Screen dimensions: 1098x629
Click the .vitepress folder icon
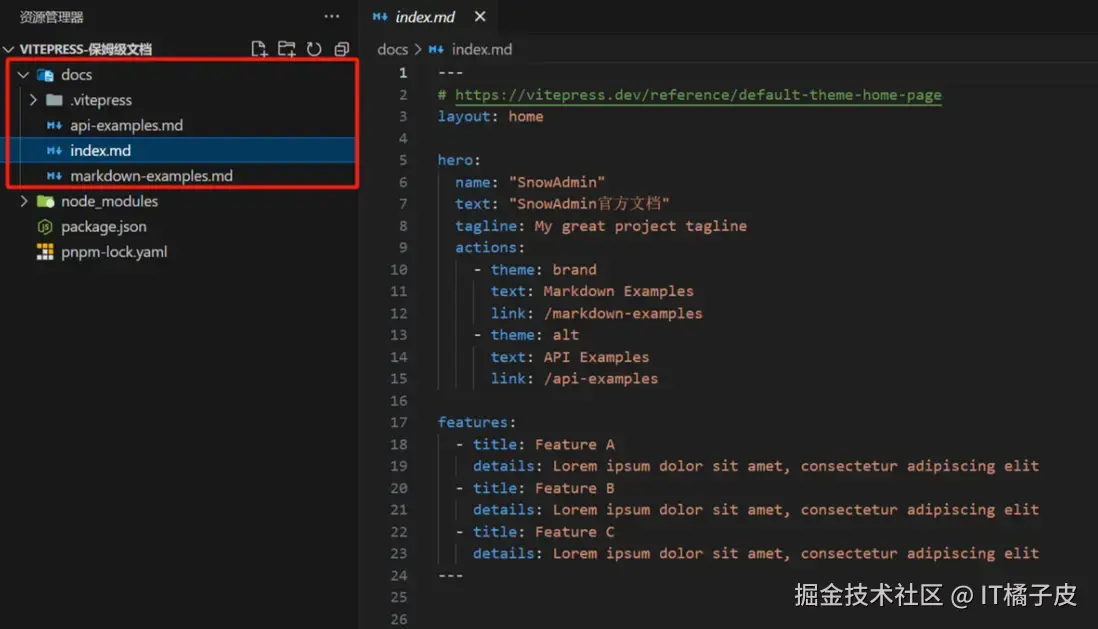click(x=54, y=99)
